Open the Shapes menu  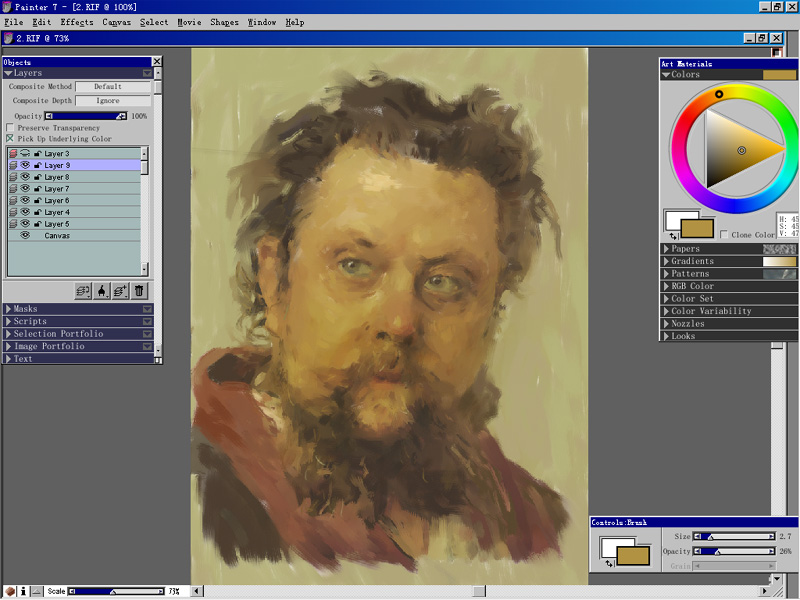(224, 22)
